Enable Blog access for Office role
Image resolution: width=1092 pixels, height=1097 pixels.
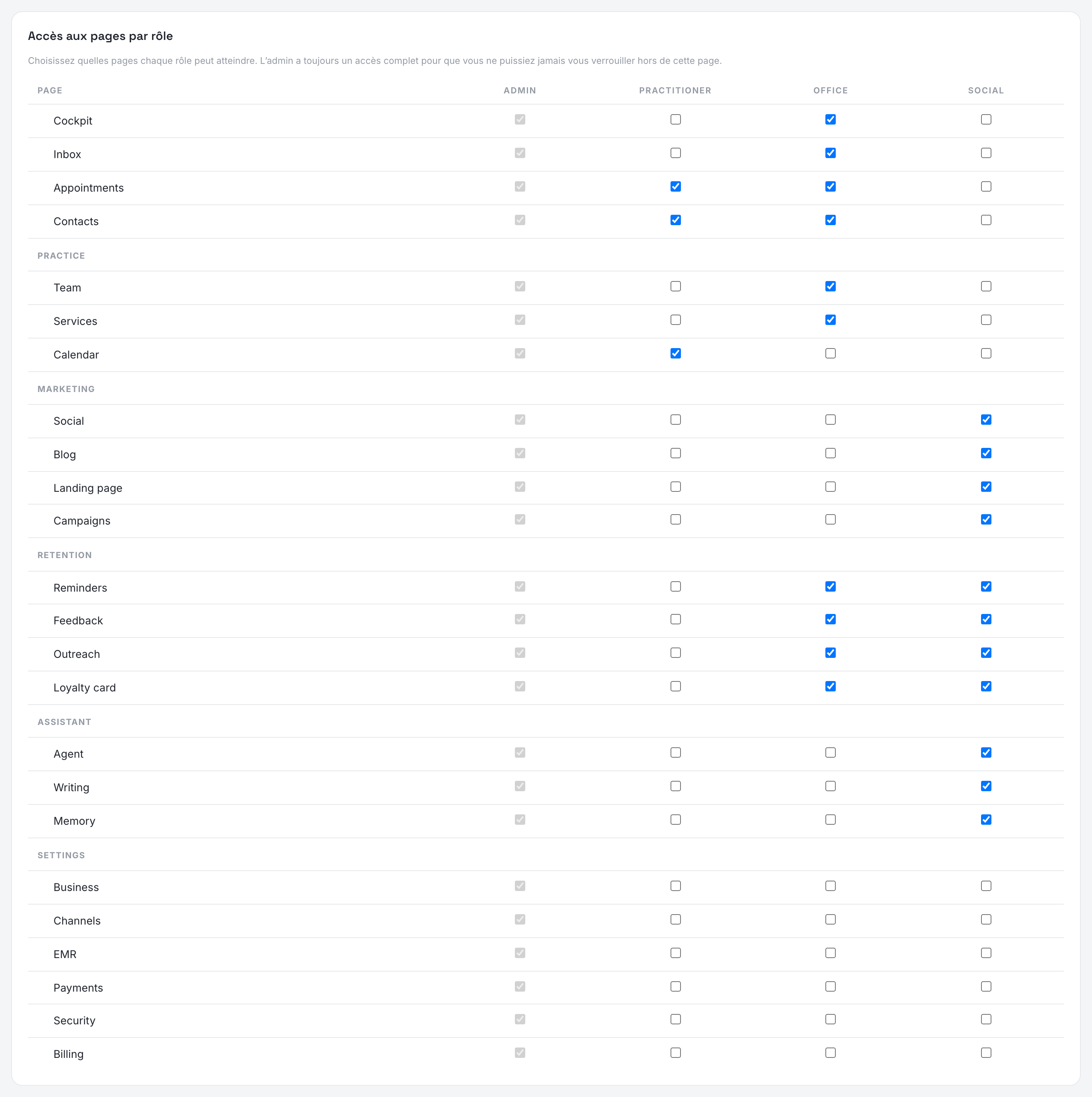[x=830, y=453]
